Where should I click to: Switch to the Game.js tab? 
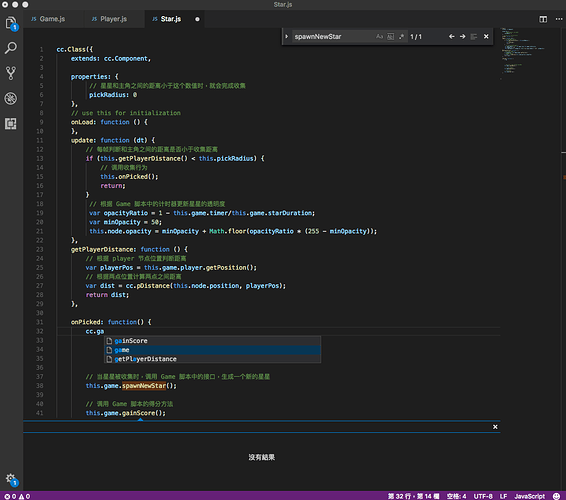coord(53,19)
